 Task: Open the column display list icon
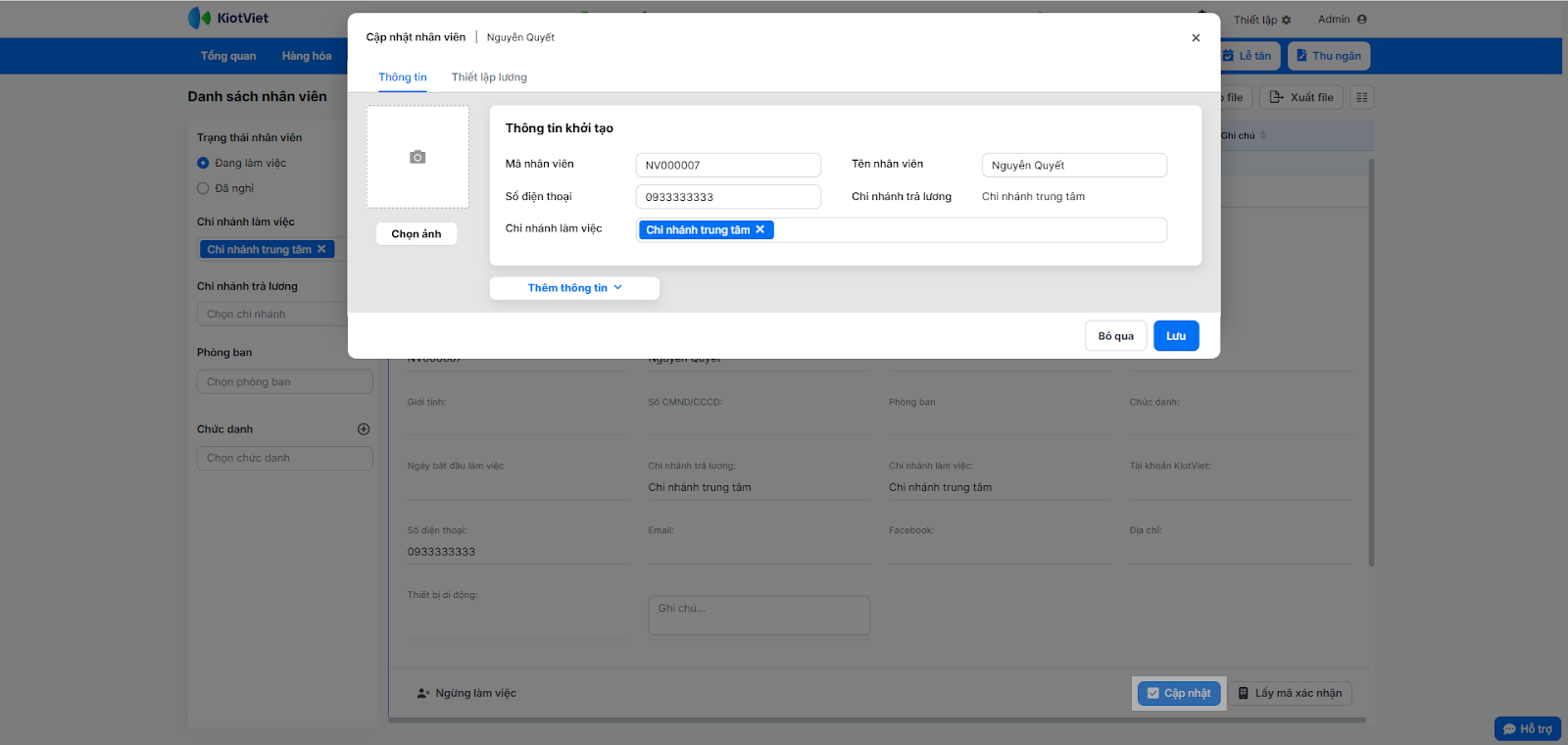coord(1362,97)
